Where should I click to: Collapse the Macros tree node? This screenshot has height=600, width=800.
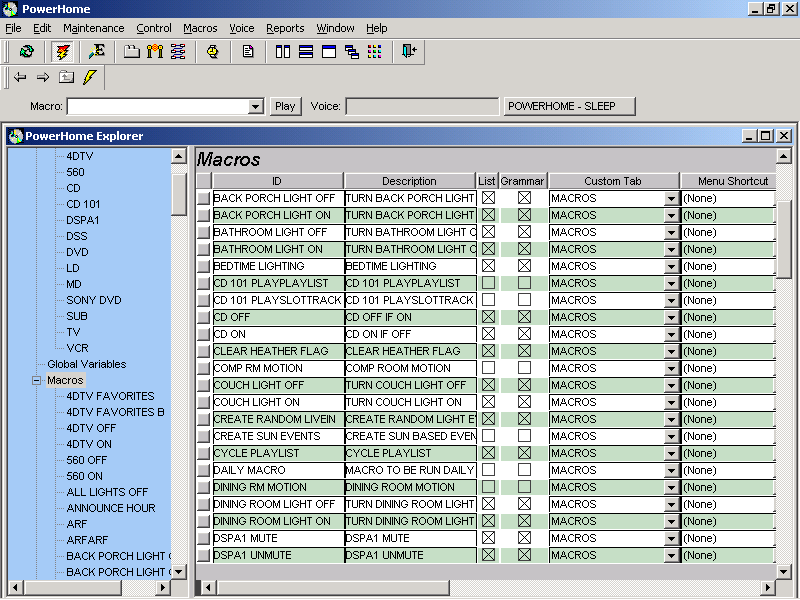click(36, 380)
